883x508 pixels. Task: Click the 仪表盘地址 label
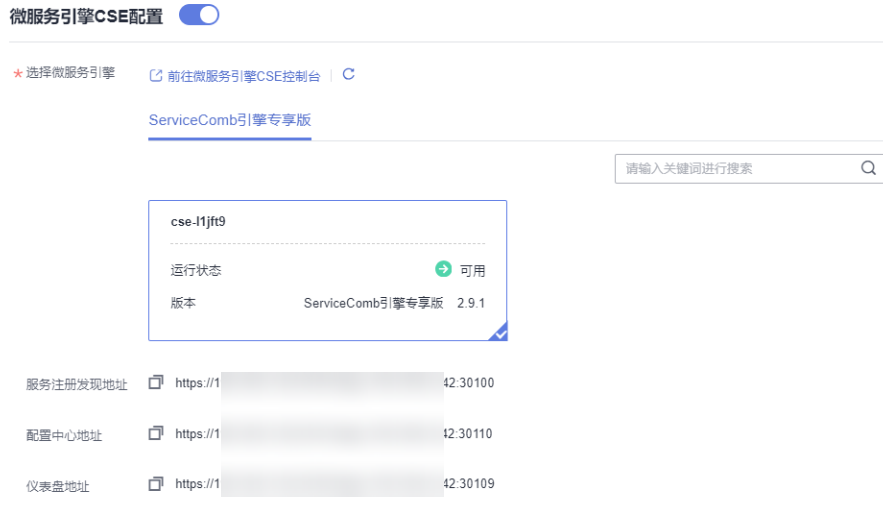coord(57,486)
